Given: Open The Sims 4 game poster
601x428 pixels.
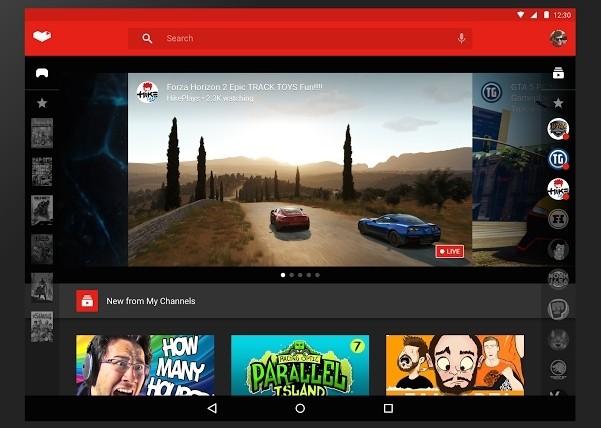Looking at the screenshot, I should point(42,326).
